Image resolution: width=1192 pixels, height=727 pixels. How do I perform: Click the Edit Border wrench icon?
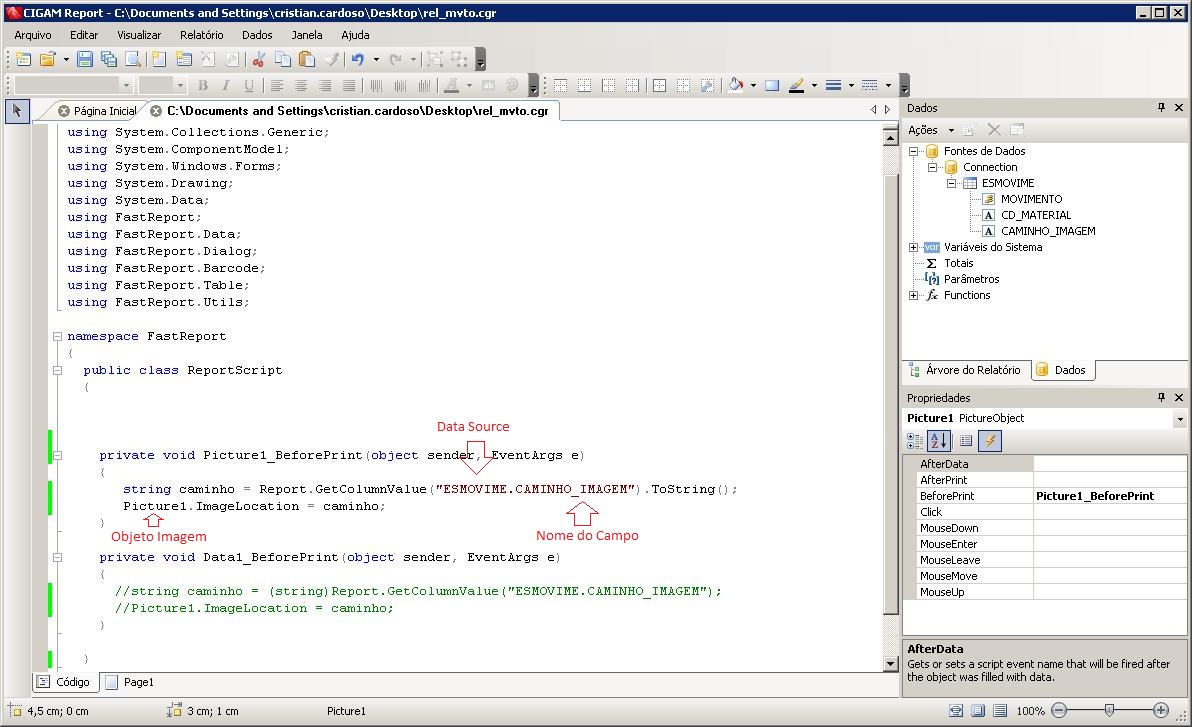click(707, 85)
